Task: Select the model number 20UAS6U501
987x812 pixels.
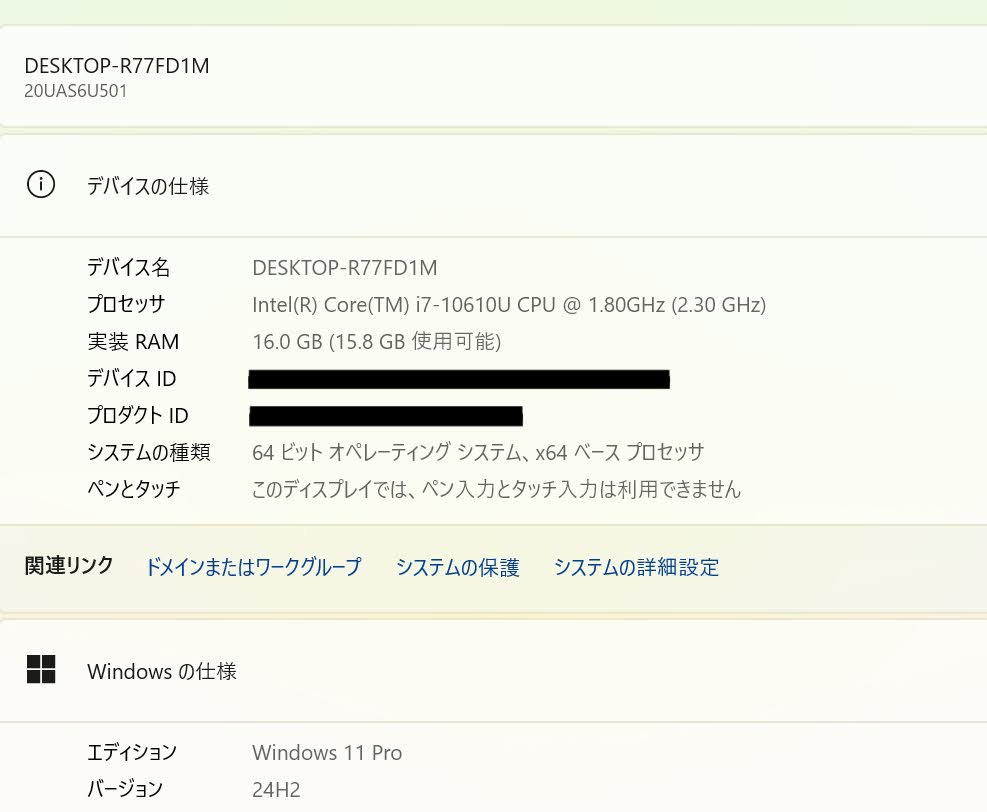Action: pos(76,91)
